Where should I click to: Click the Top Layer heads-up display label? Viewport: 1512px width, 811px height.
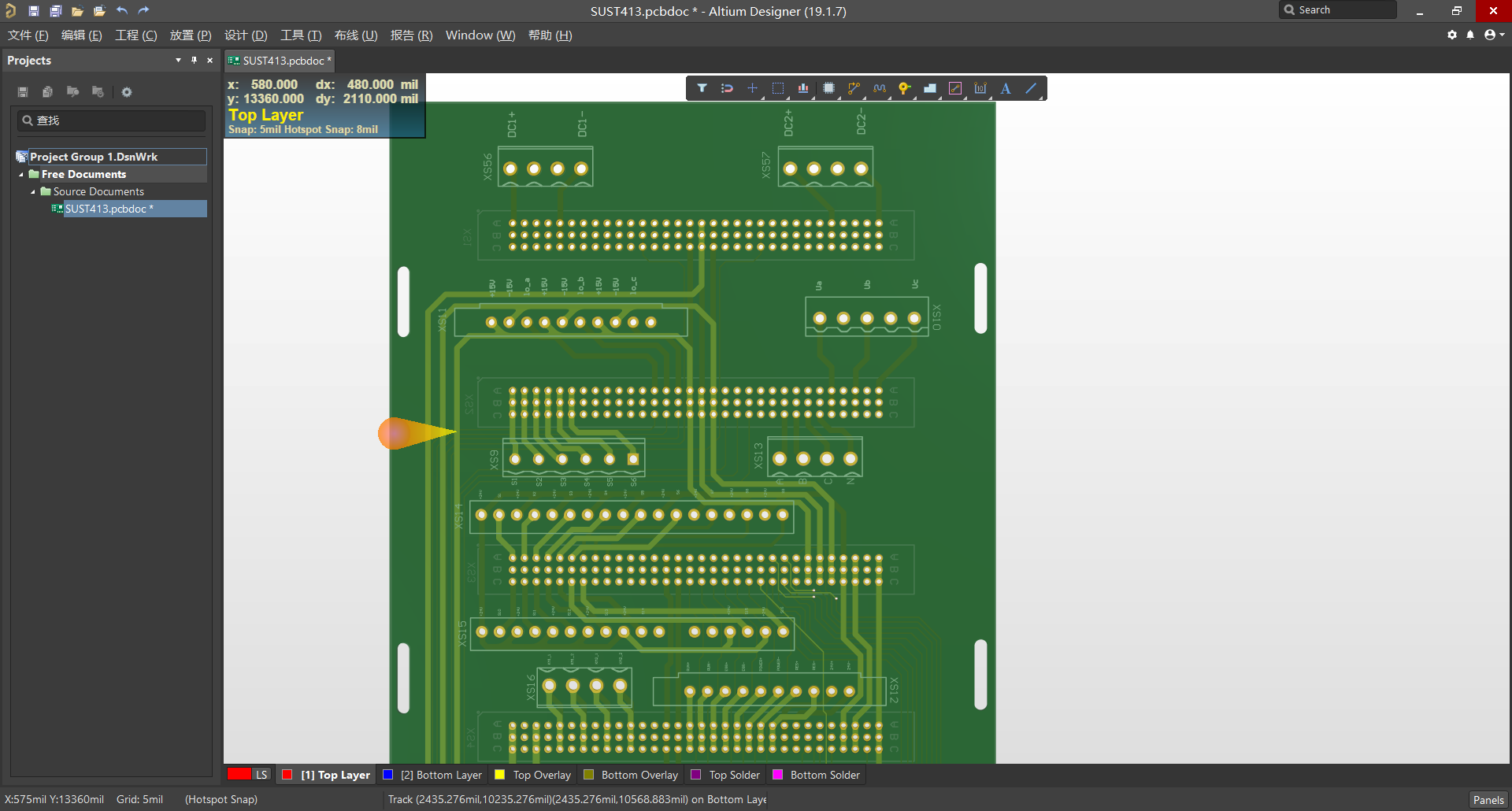265,115
